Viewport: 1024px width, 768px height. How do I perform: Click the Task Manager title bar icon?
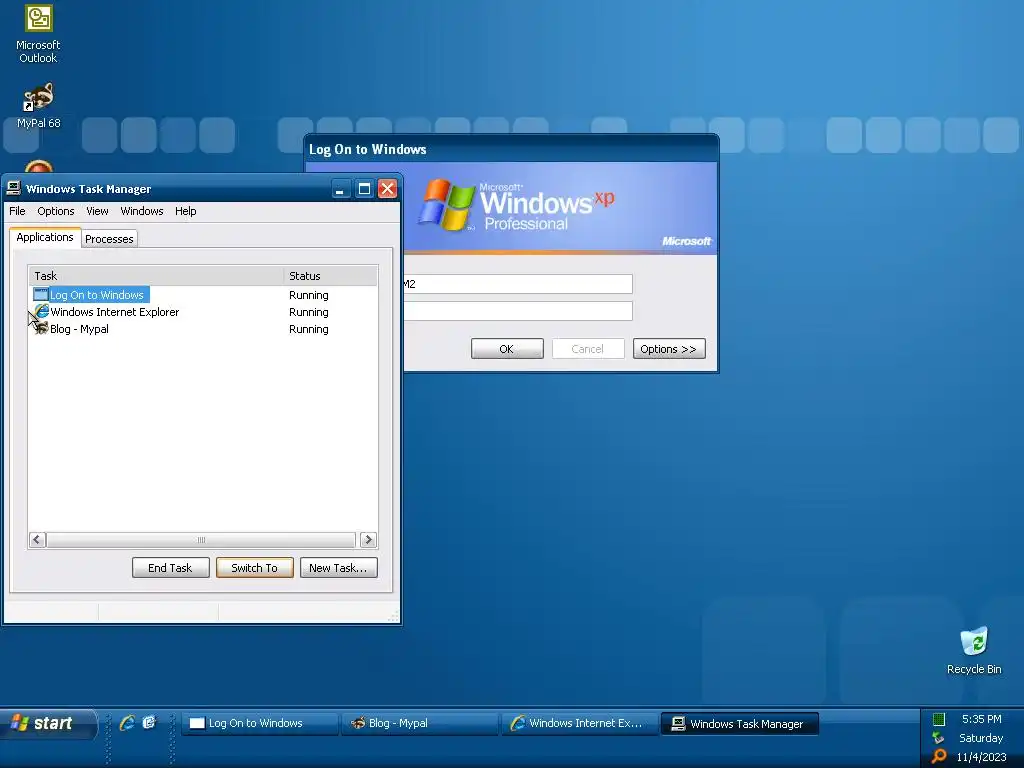coord(14,189)
